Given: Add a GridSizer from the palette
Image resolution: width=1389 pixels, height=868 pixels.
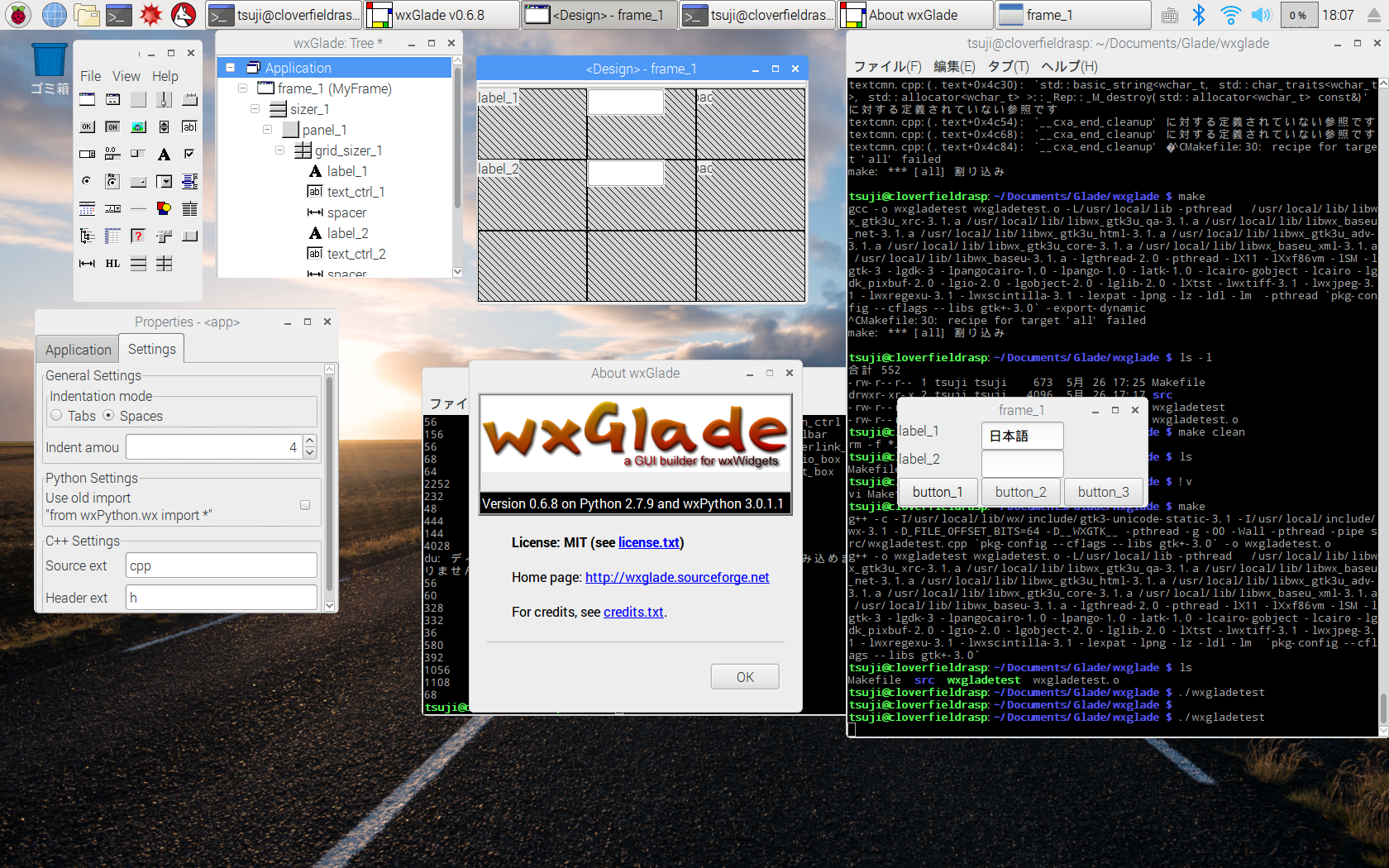Looking at the screenshot, I should click(164, 264).
